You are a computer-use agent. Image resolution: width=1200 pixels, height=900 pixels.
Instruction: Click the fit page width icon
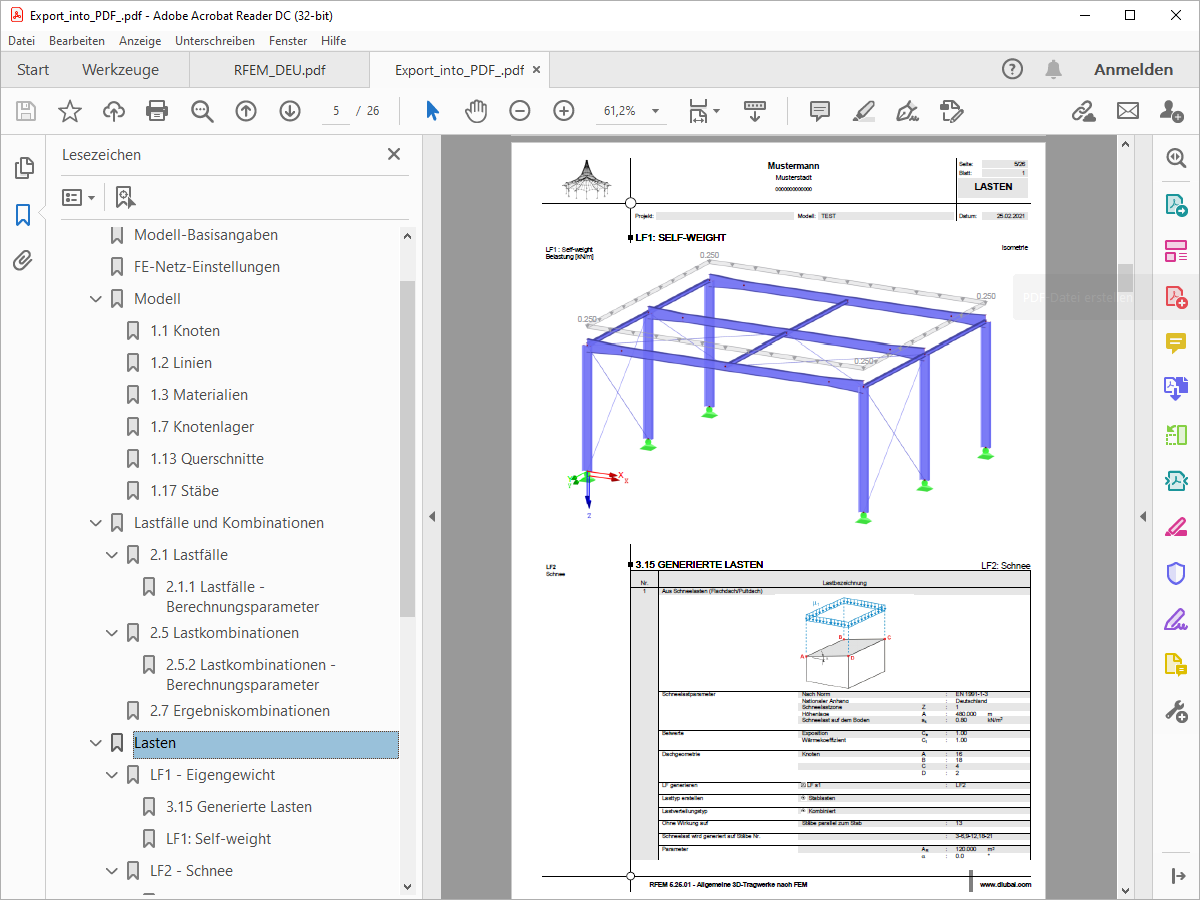coord(698,111)
